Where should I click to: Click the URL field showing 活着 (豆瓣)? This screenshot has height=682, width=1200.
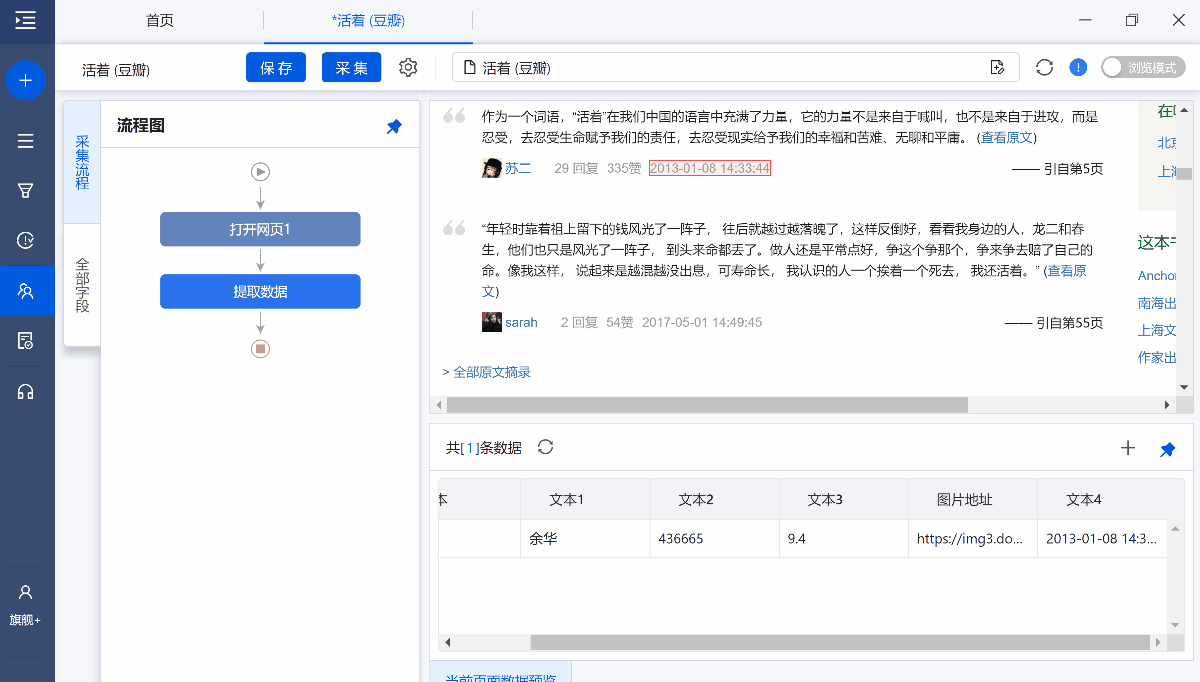[x=735, y=67]
